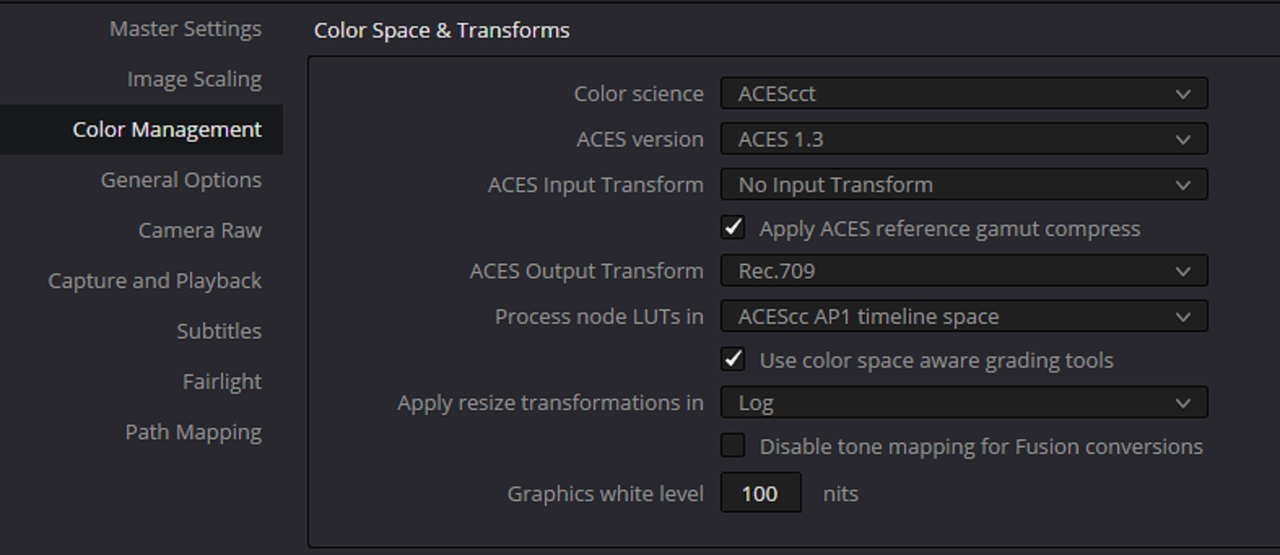Open Apply resize transformations in dropdown
Viewport: 1280px width, 555px height.
(964, 403)
